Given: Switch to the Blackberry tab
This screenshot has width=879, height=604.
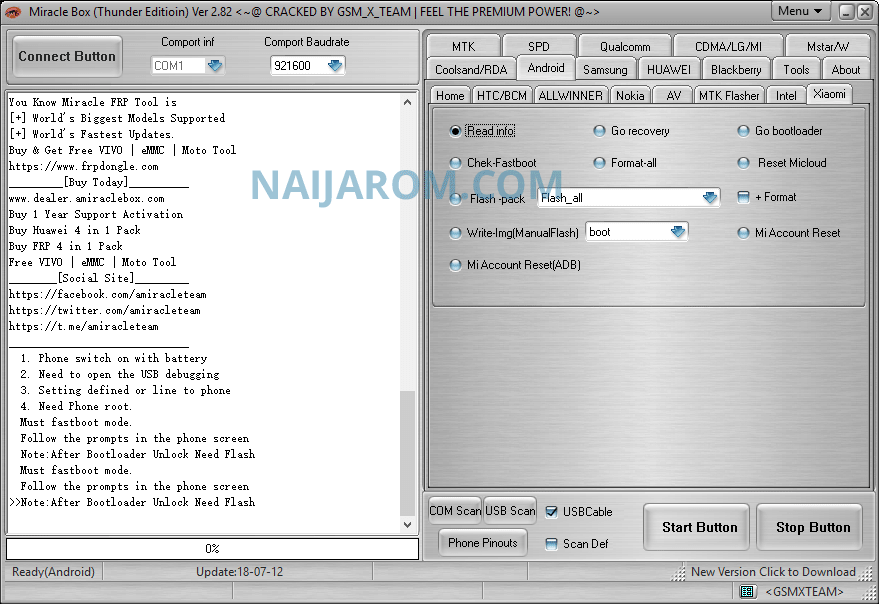Looking at the screenshot, I should point(736,70).
